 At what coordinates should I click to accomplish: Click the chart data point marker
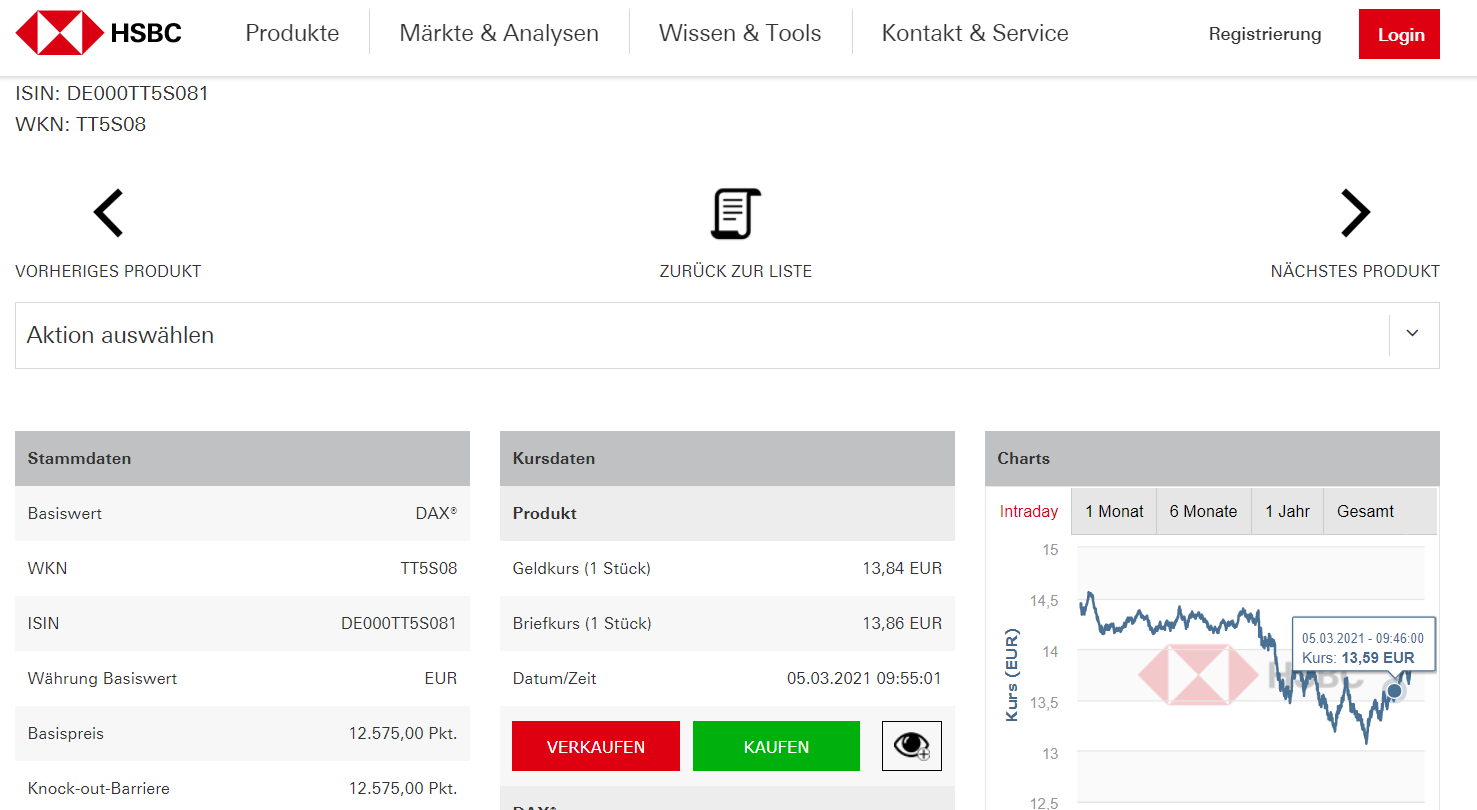pos(1394,690)
